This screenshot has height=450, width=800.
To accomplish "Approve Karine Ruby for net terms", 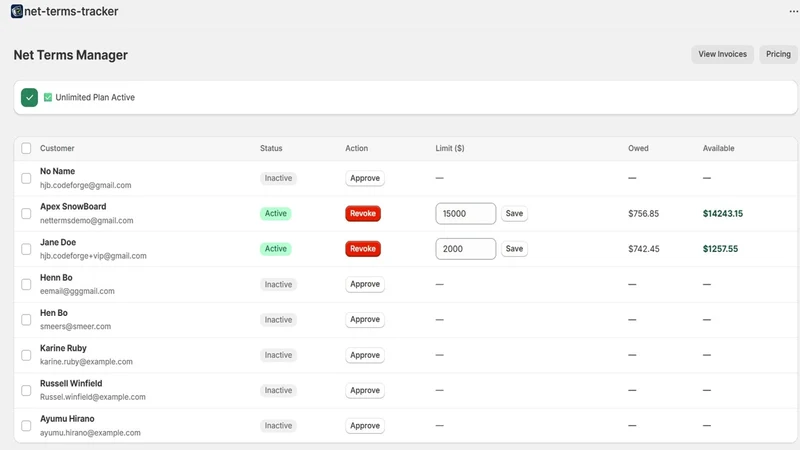I will [365, 355].
